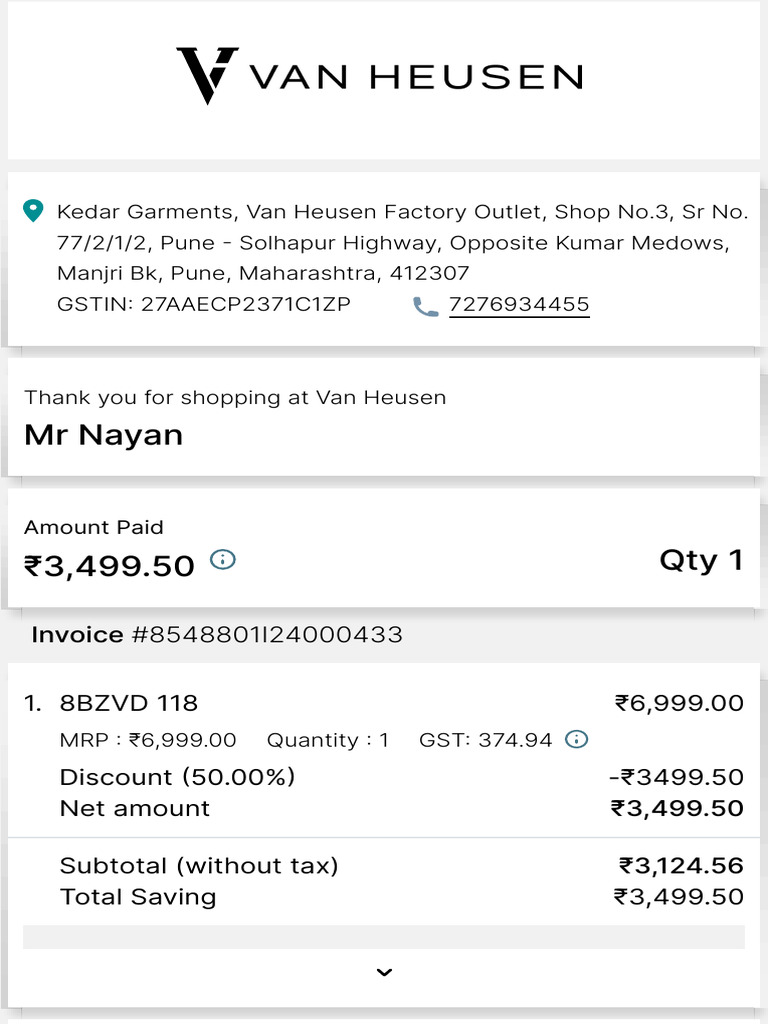This screenshot has width=768, height=1024.
Task: Click the gray bar above the chevron
Action: click(384, 937)
